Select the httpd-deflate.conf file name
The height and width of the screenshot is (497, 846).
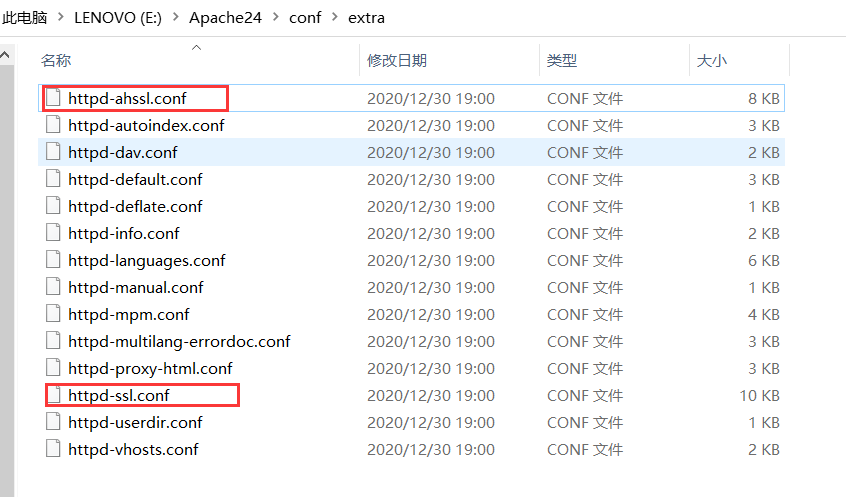(135, 206)
